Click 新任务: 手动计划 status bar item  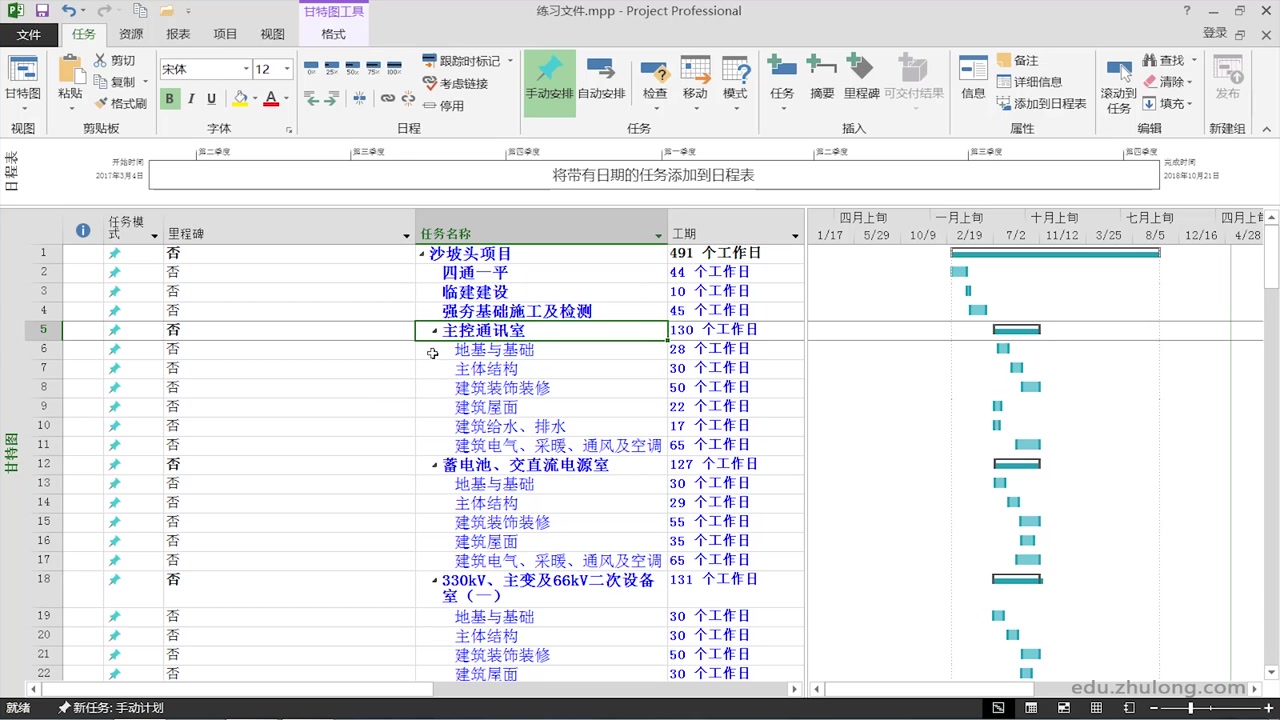[110, 708]
